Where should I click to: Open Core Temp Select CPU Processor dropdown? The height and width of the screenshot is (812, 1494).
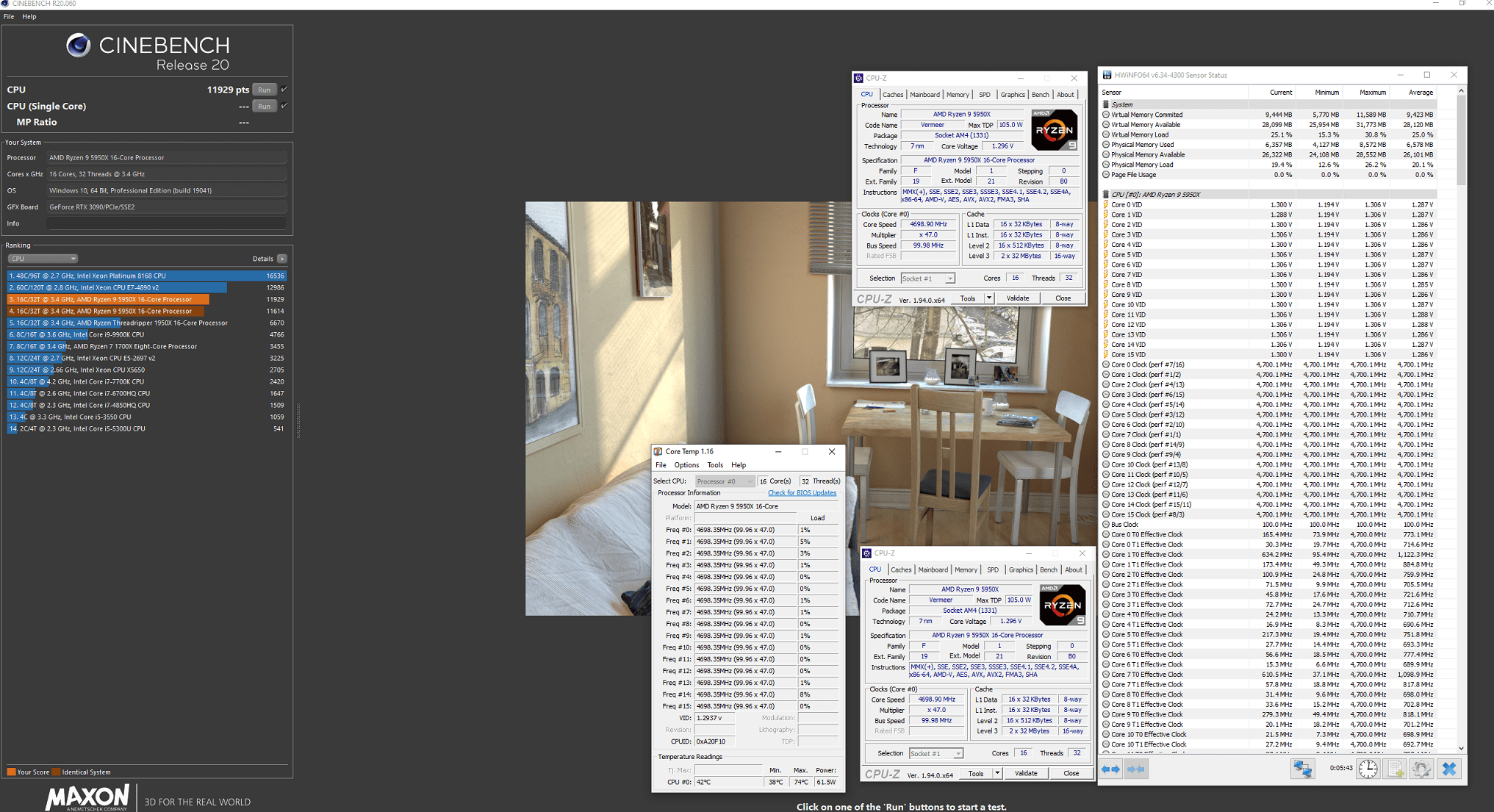(x=725, y=481)
